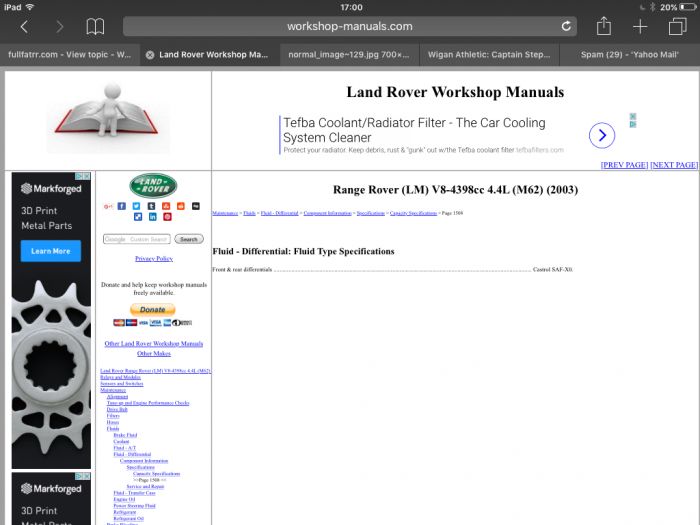Reload page with the refresh icon
Screen dimensions: 700x525
pos(566,26)
